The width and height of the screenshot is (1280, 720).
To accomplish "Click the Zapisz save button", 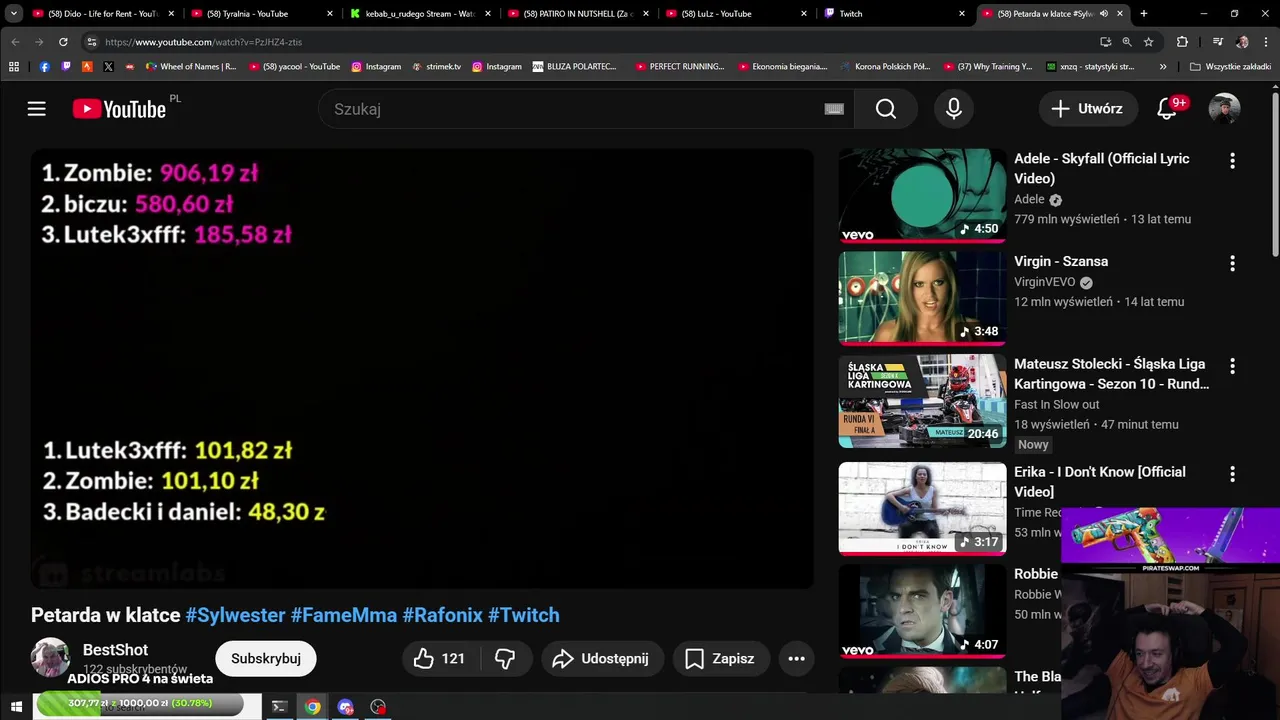I will (x=720, y=658).
